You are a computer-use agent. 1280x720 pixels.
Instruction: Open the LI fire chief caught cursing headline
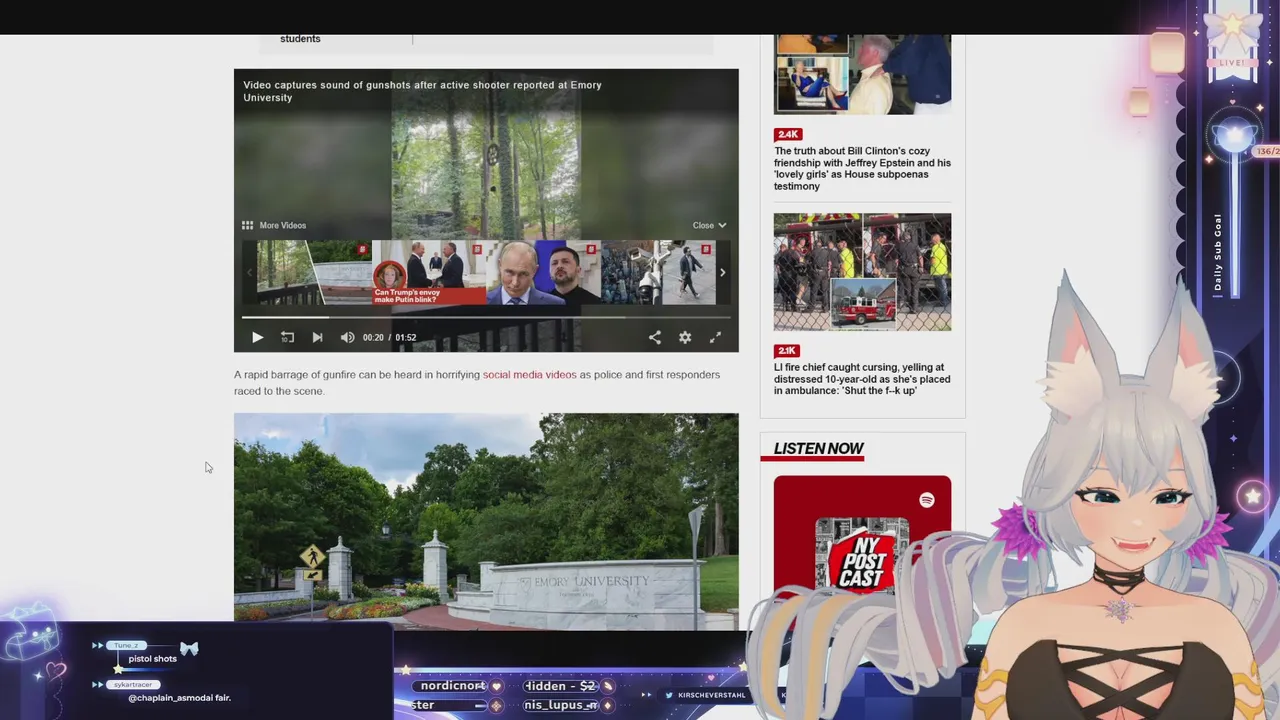point(862,379)
